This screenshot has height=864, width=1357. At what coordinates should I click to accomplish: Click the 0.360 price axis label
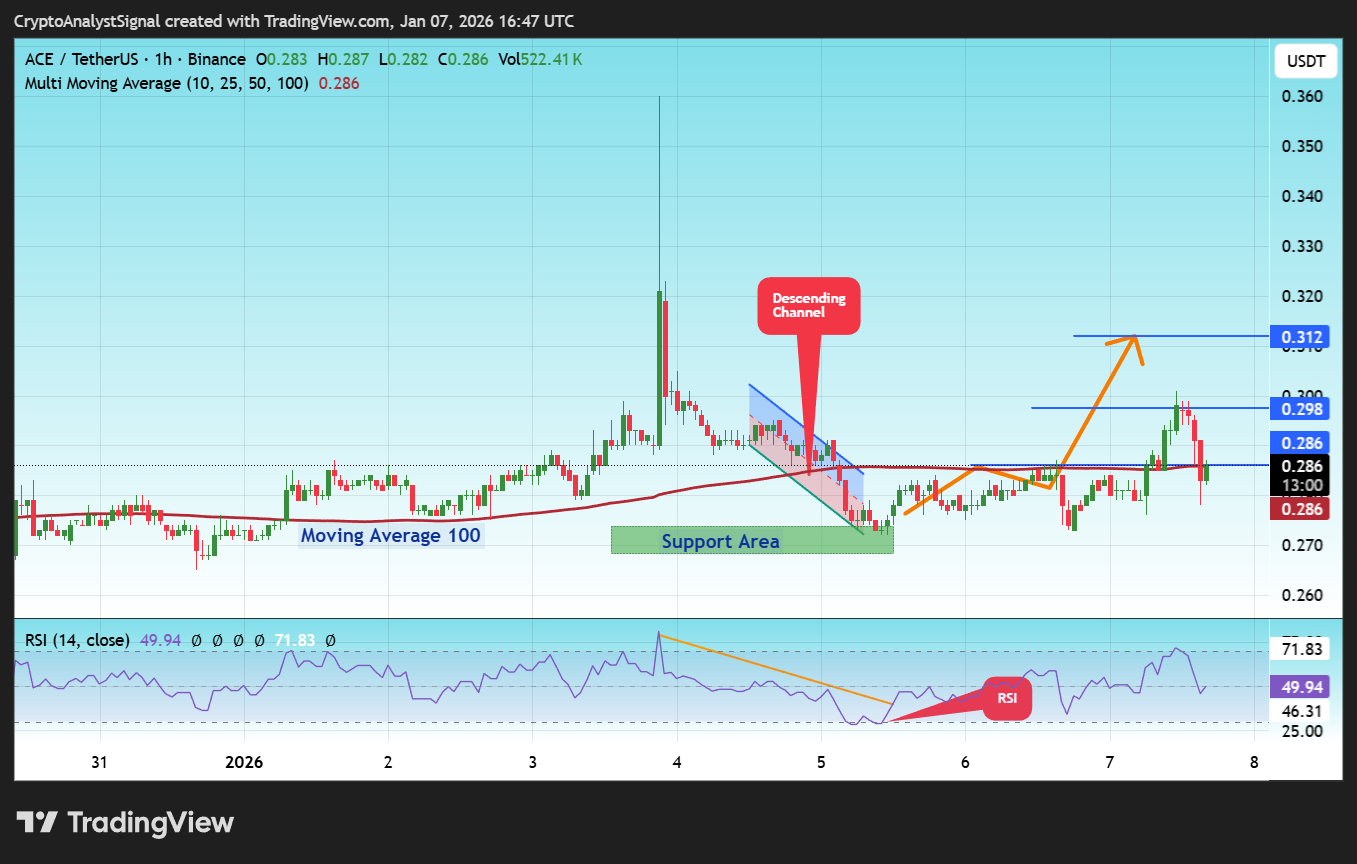(1303, 97)
